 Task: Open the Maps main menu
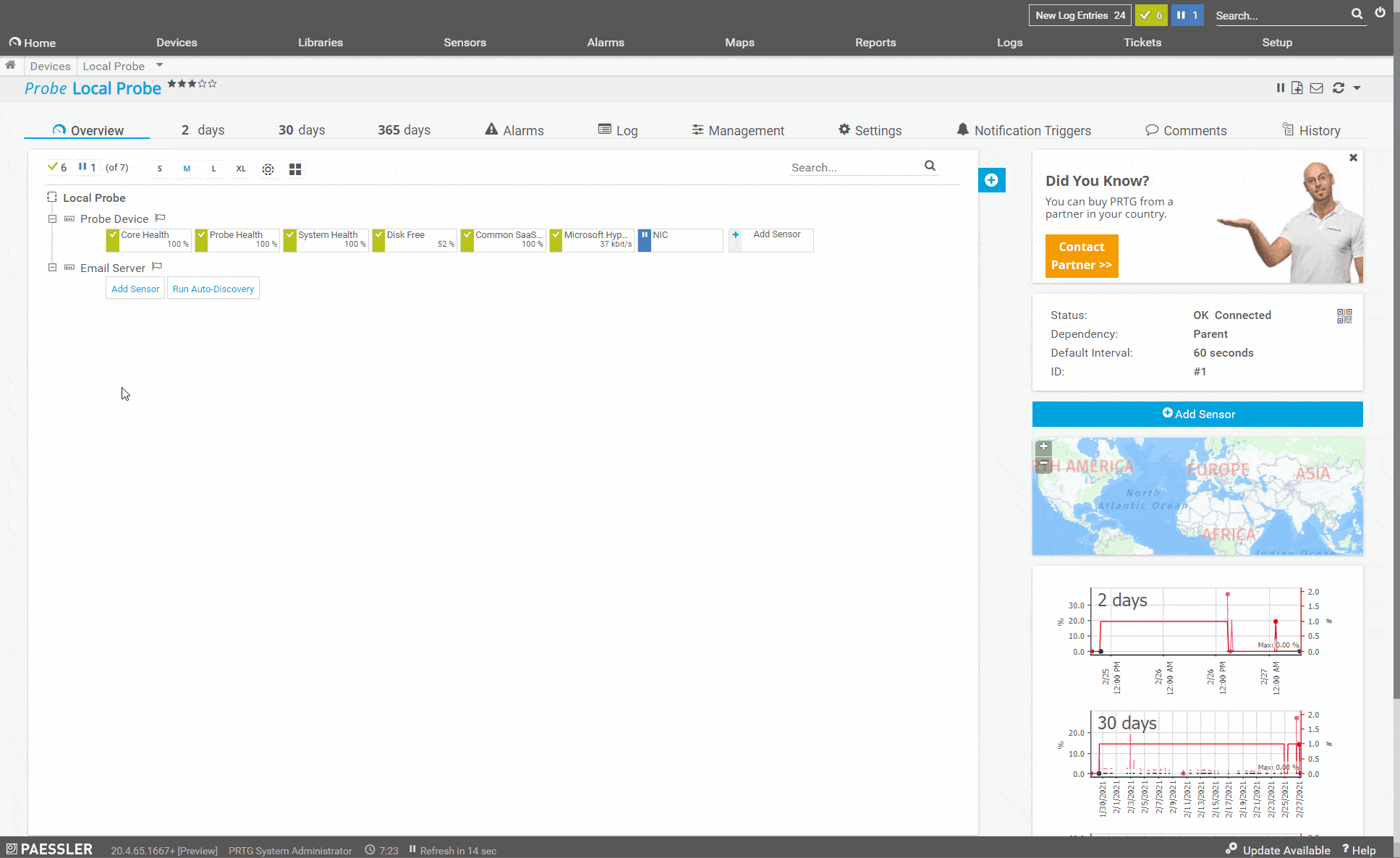[x=739, y=42]
